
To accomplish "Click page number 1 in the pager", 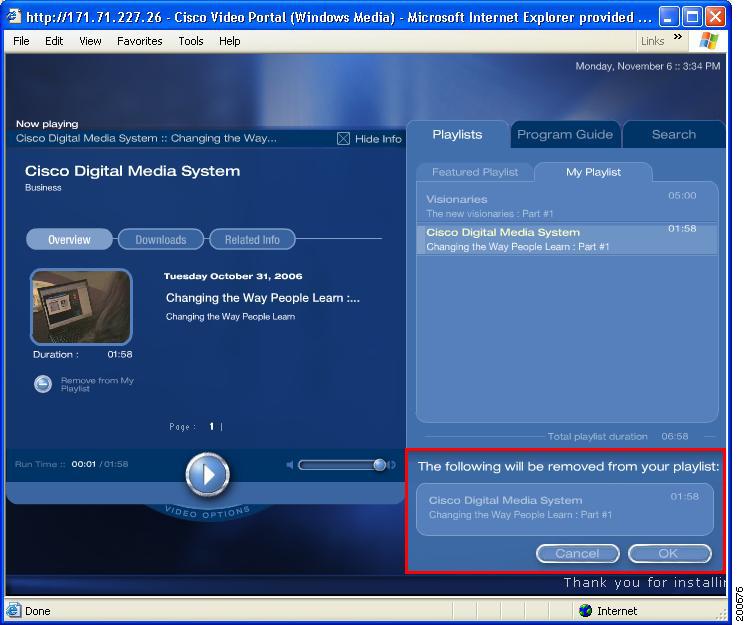I will (211, 426).
